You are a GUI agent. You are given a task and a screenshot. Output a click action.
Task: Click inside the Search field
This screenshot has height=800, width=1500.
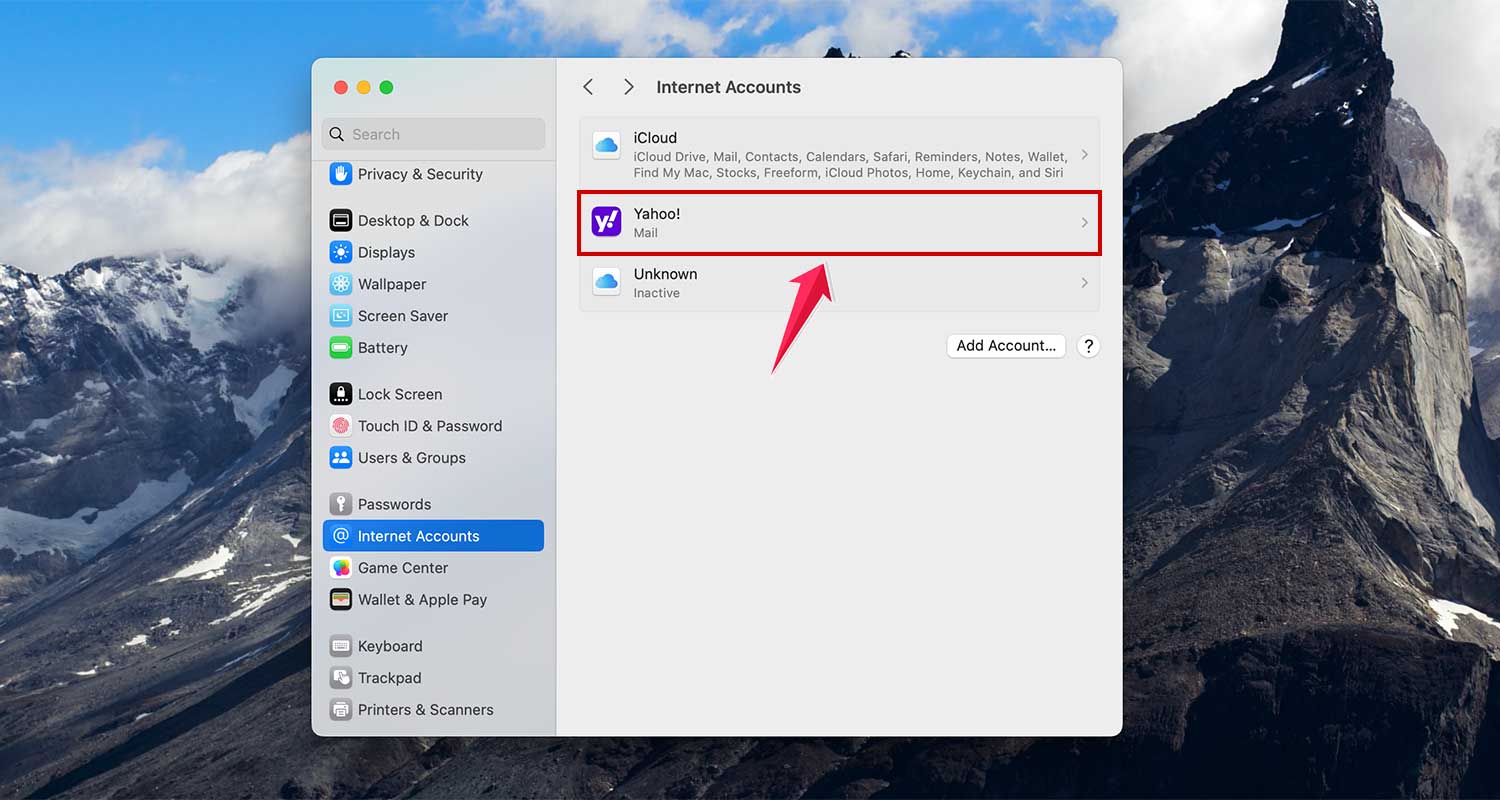tap(433, 133)
